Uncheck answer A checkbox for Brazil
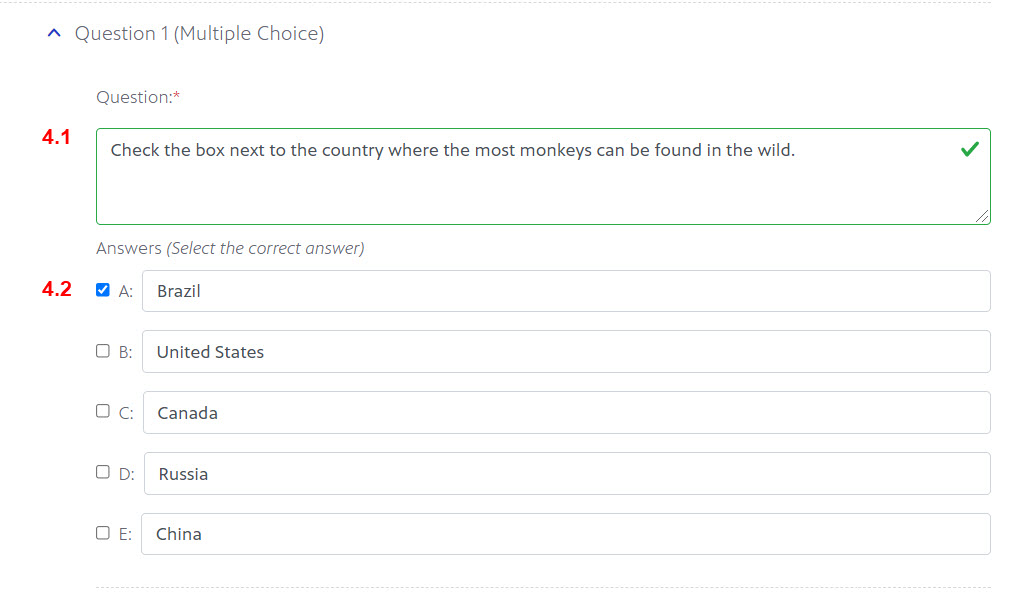This screenshot has height=607, width=1032. click(x=103, y=290)
